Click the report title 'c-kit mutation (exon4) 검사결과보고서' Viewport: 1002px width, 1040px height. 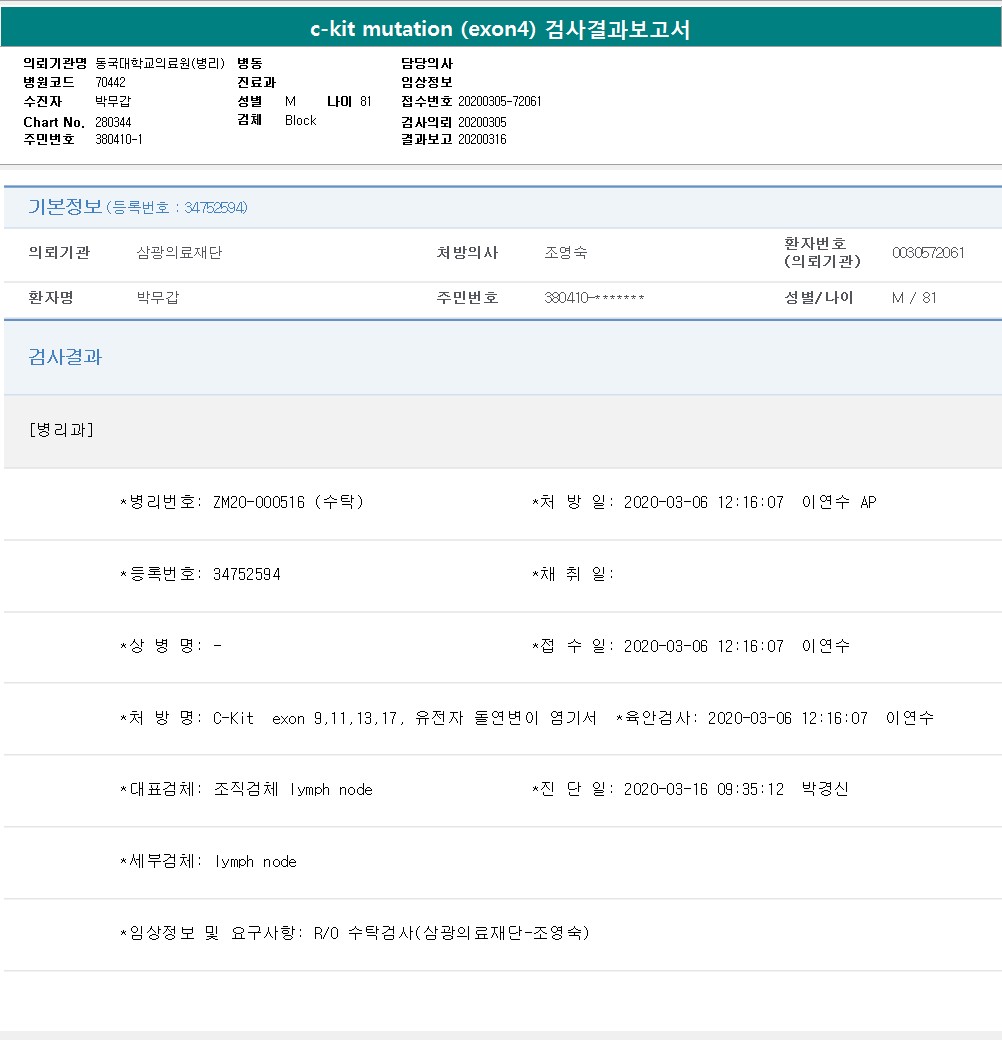click(x=500, y=29)
